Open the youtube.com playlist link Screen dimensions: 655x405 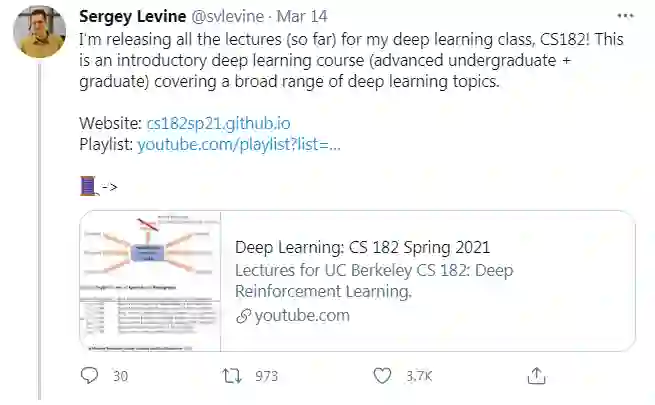click(x=239, y=145)
